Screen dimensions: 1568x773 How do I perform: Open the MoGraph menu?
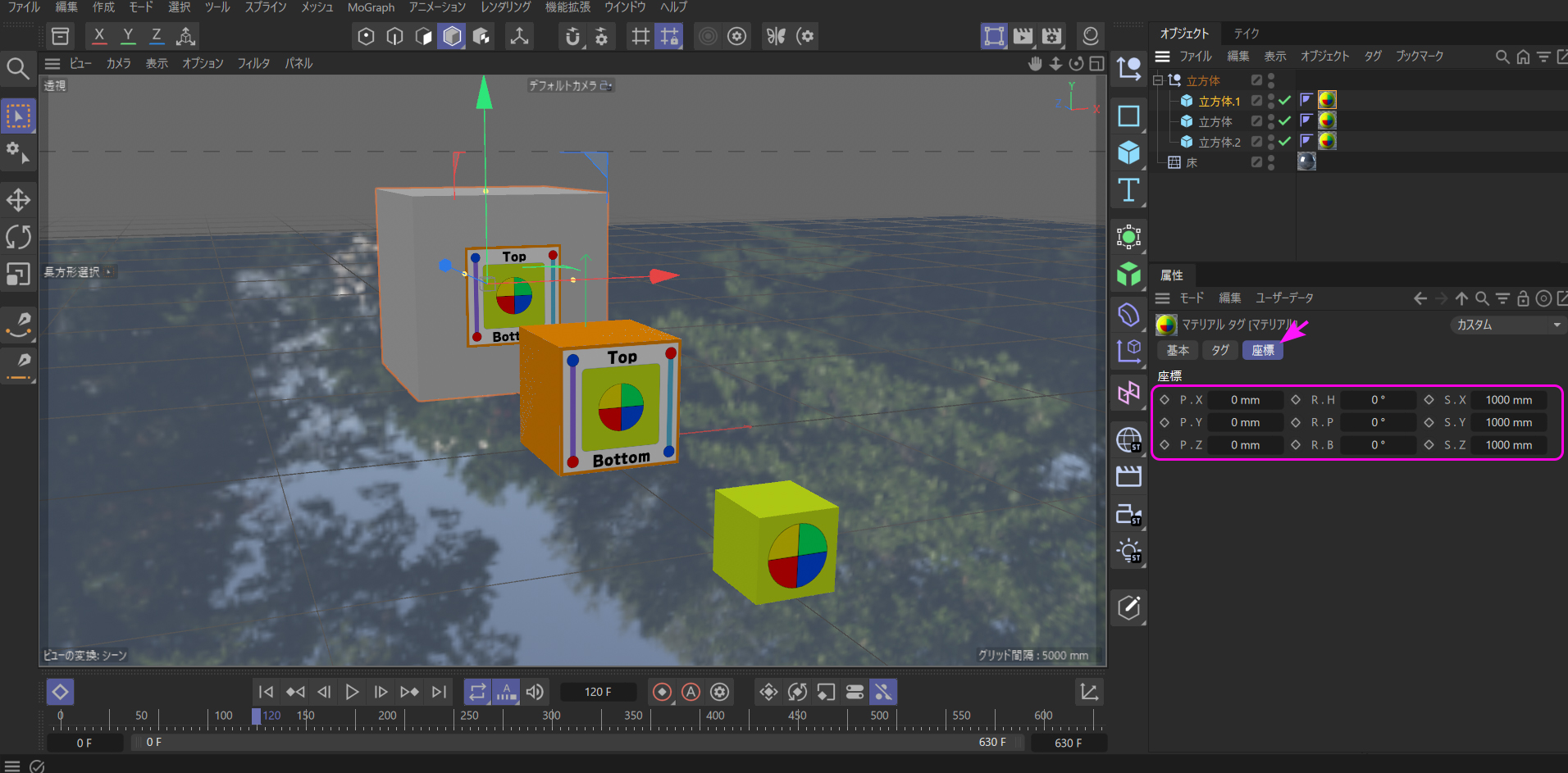point(371,7)
